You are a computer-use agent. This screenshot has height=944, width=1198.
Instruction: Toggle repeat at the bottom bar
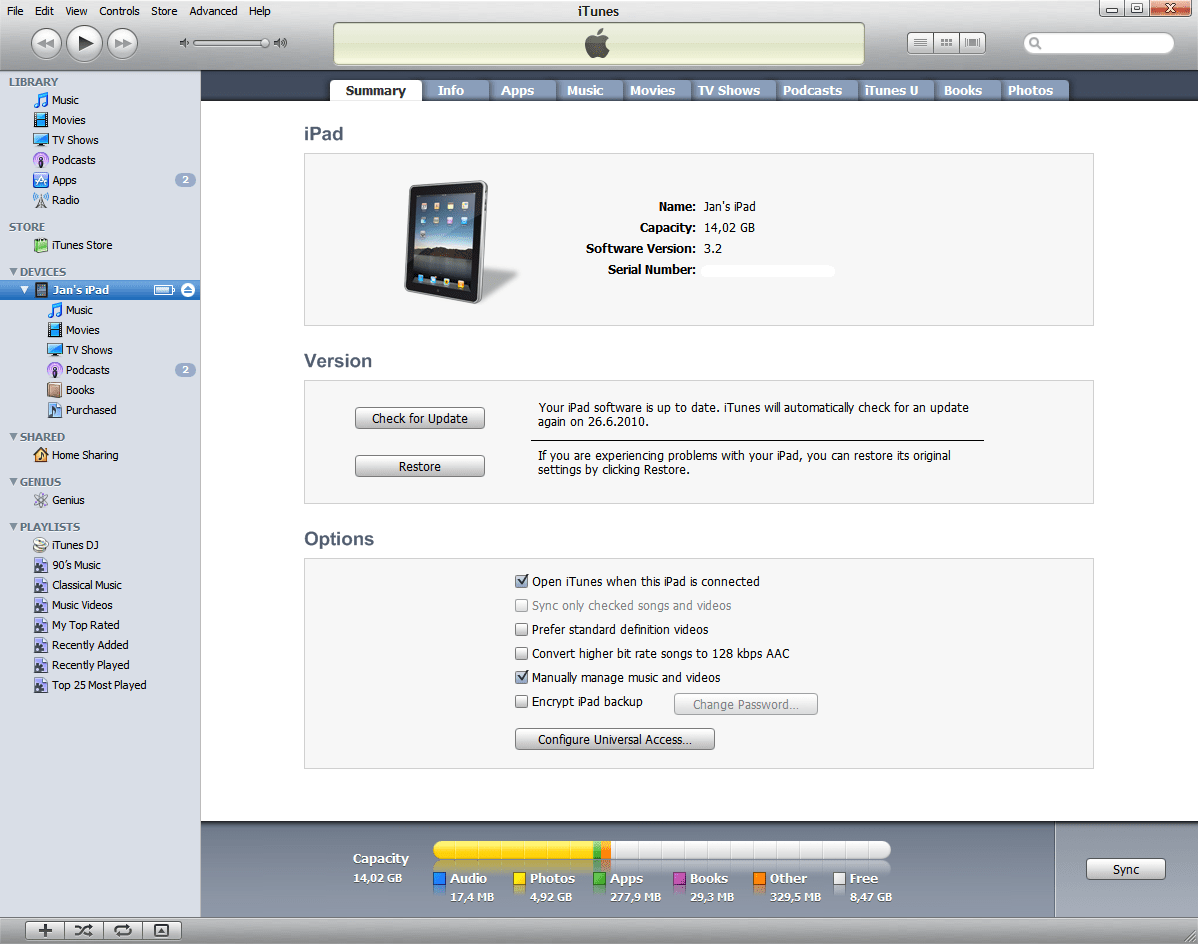[123, 929]
